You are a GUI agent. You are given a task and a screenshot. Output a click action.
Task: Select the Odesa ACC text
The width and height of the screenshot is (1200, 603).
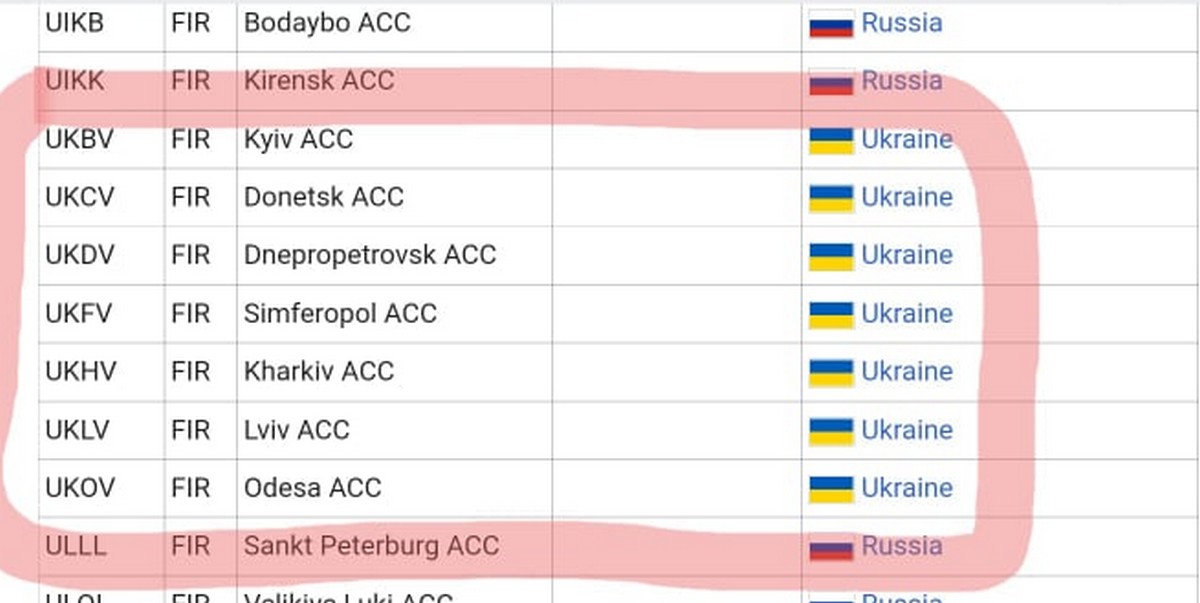[x=312, y=488]
